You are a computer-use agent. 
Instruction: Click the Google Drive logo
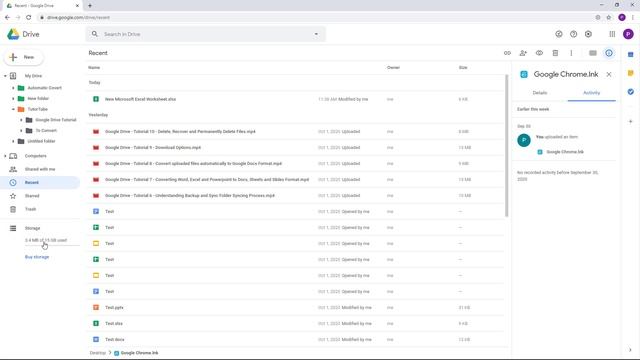coord(13,34)
